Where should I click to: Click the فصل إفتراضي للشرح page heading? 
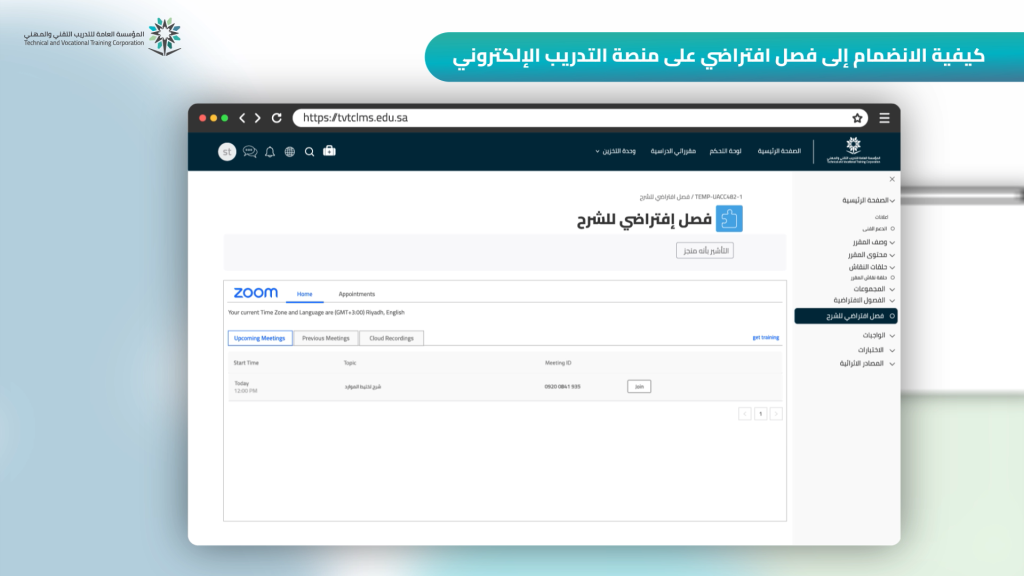click(644, 219)
